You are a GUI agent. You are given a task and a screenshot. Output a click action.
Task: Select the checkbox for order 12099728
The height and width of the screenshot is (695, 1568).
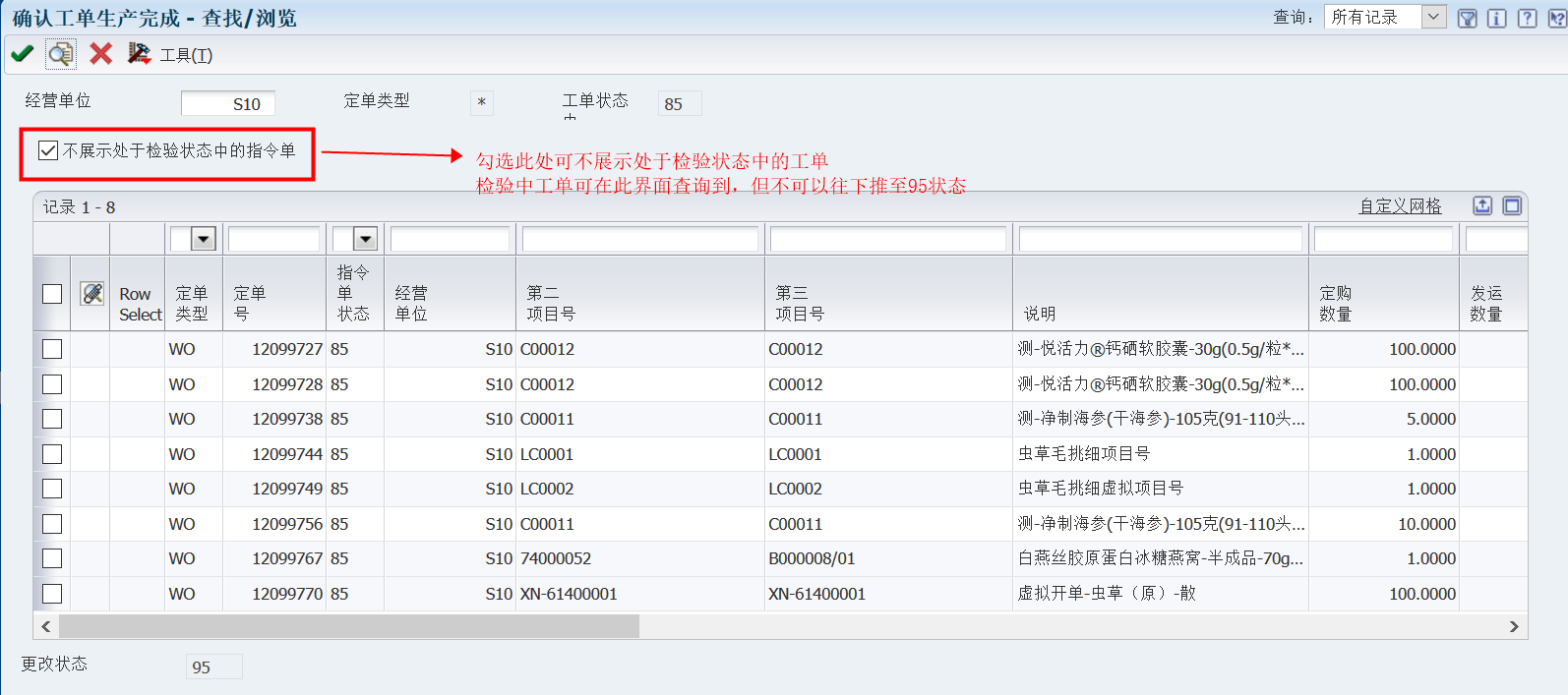tap(52, 384)
